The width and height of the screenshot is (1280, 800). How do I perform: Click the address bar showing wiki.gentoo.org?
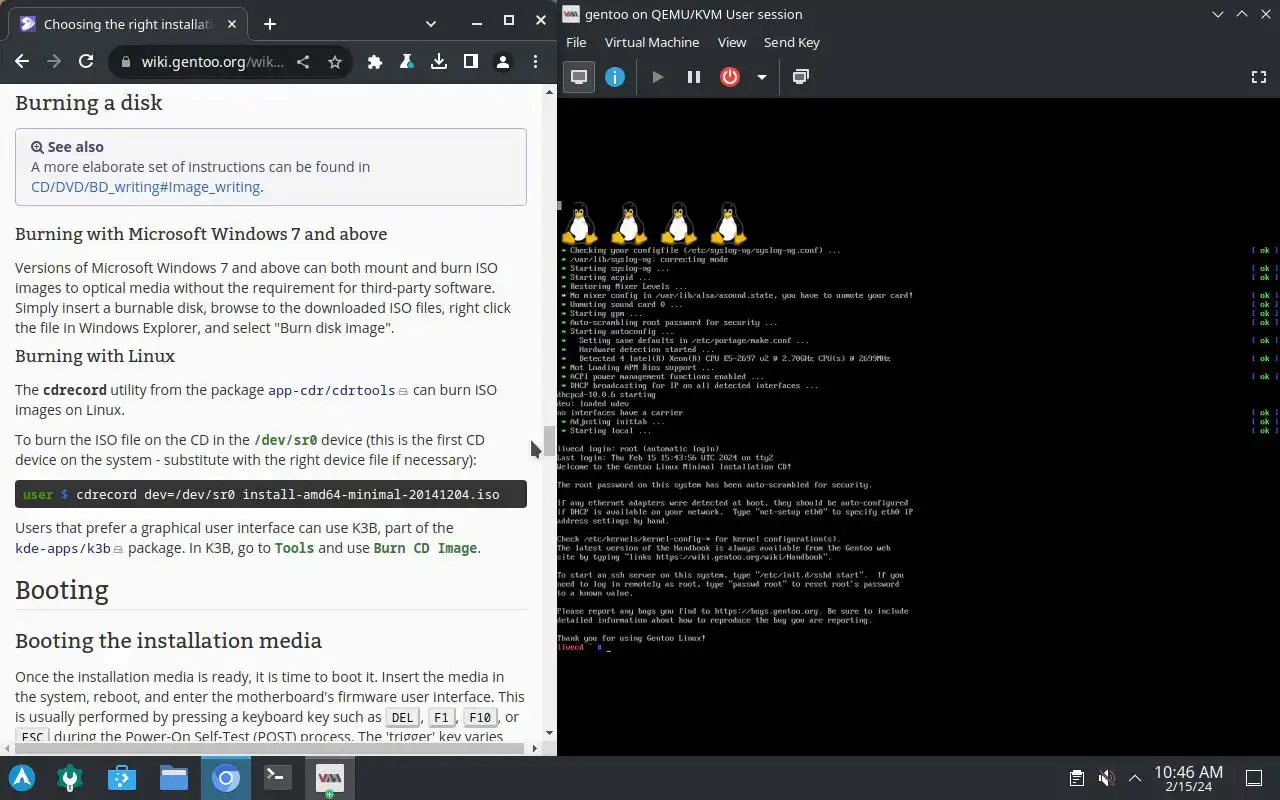212,62
